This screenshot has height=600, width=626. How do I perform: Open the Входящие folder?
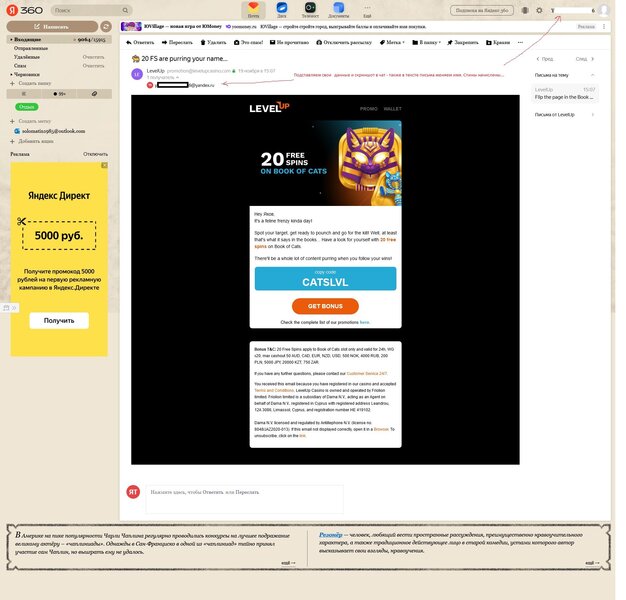coord(28,39)
